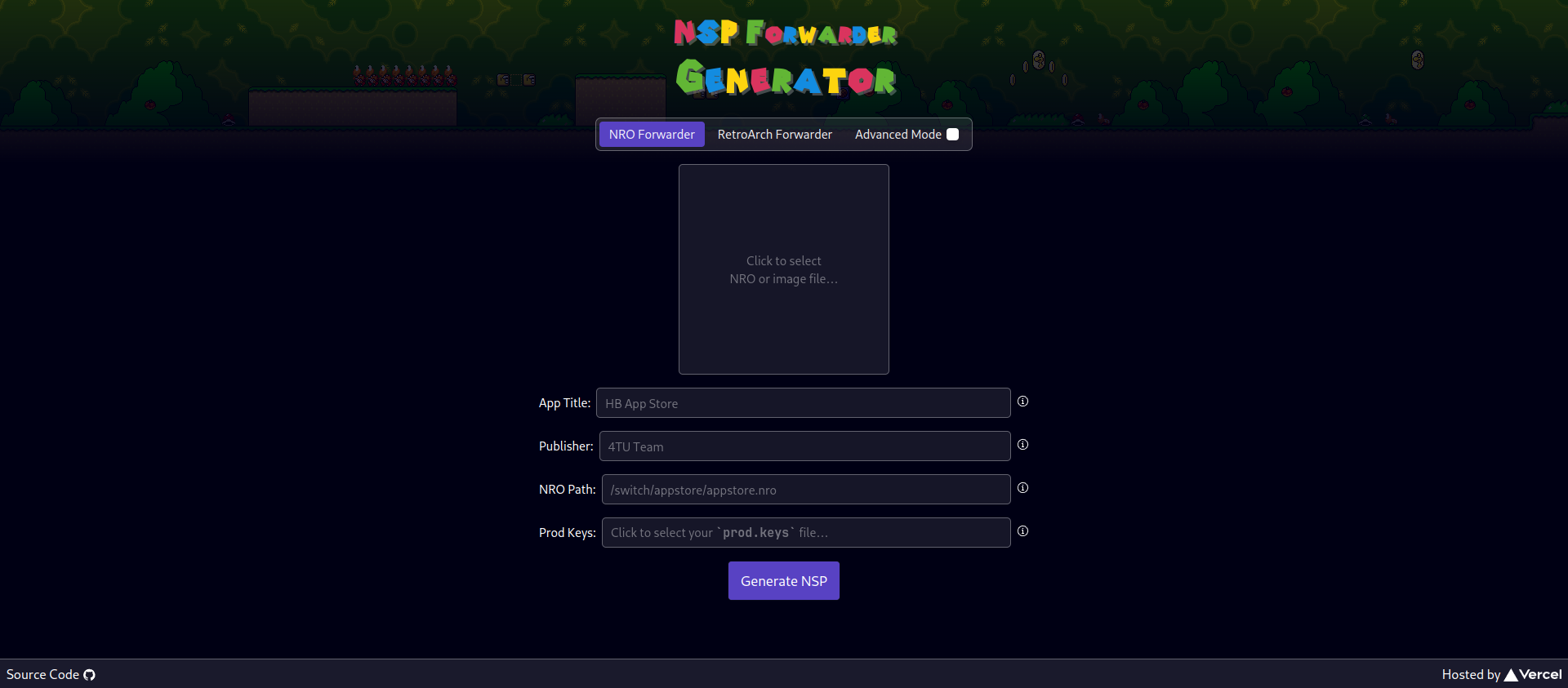Click the NSP Forwarder Generator logo
The image size is (1568, 688).
[786, 57]
